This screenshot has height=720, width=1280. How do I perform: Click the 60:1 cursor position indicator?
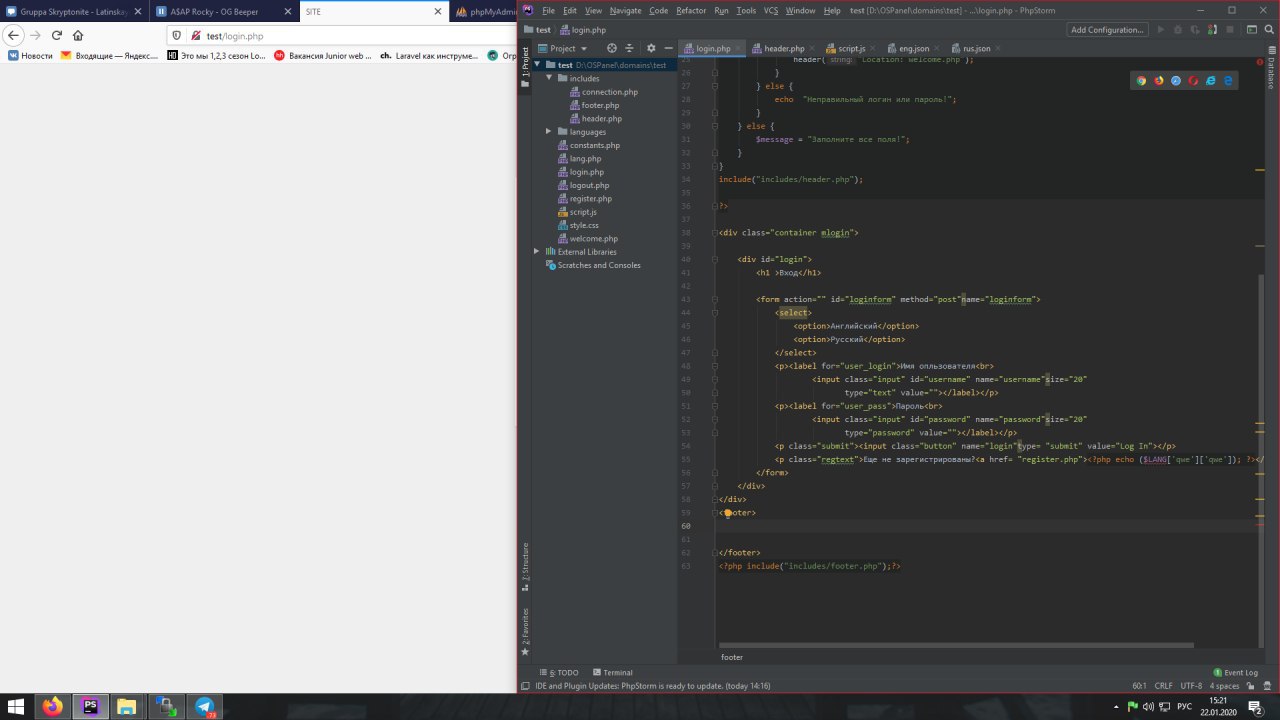pyautogui.click(x=1139, y=686)
